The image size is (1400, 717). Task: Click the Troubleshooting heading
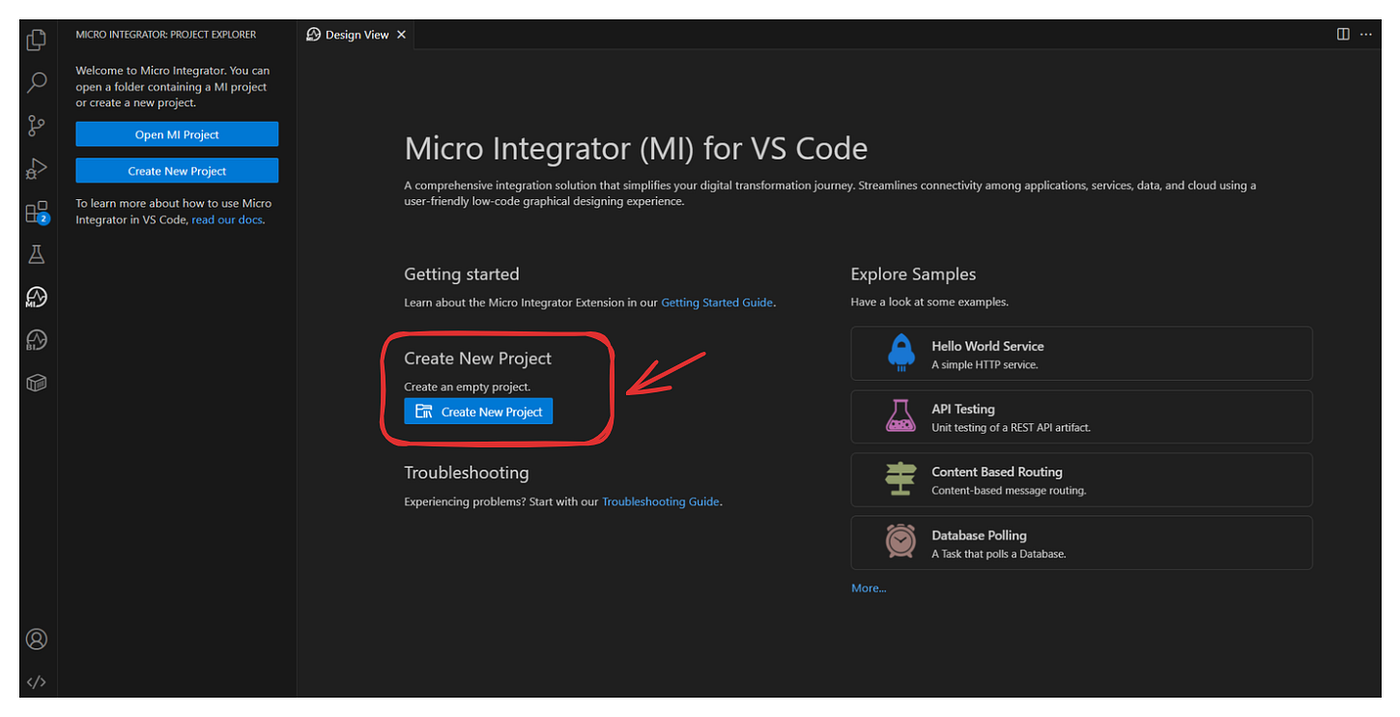(466, 473)
